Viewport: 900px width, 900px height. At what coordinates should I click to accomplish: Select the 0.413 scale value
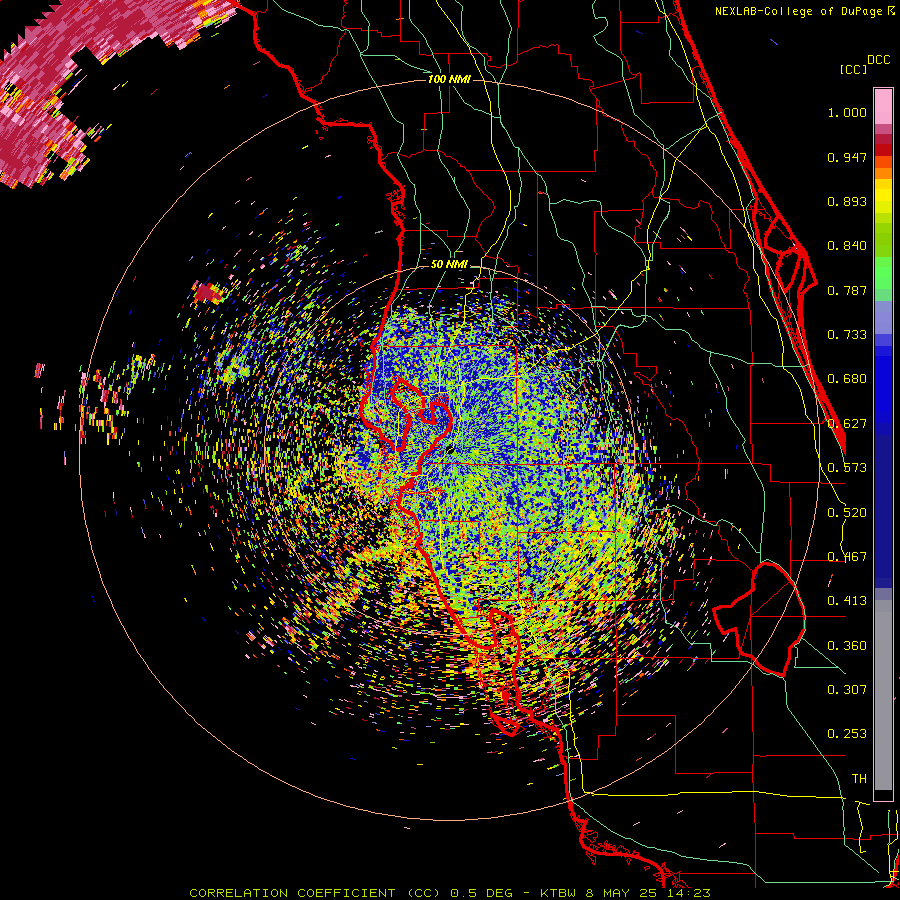[x=847, y=601]
